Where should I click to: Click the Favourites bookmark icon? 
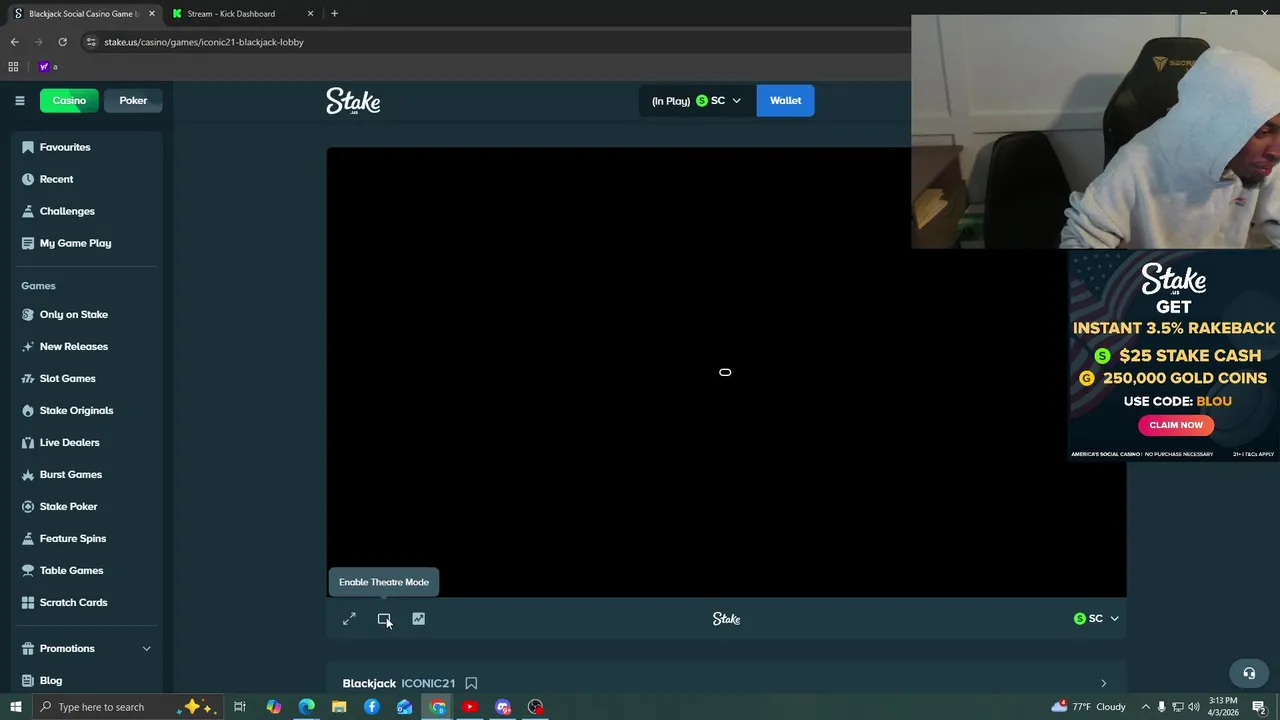point(28,147)
